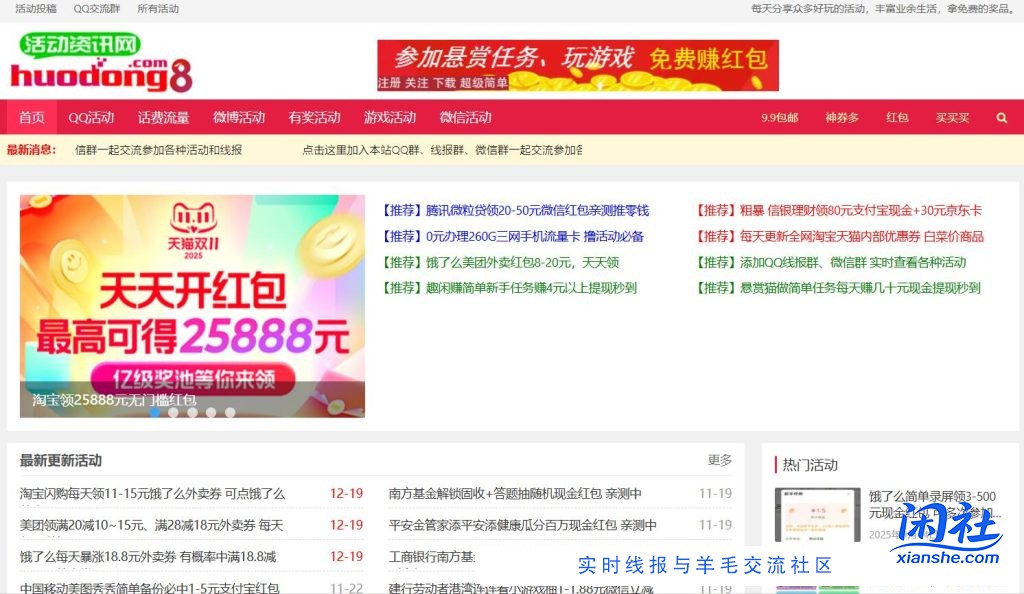Image resolution: width=1024 pixels, height=594 pixels.
Task: Click the 红包 nav link
Action: (x=897, y=117)
